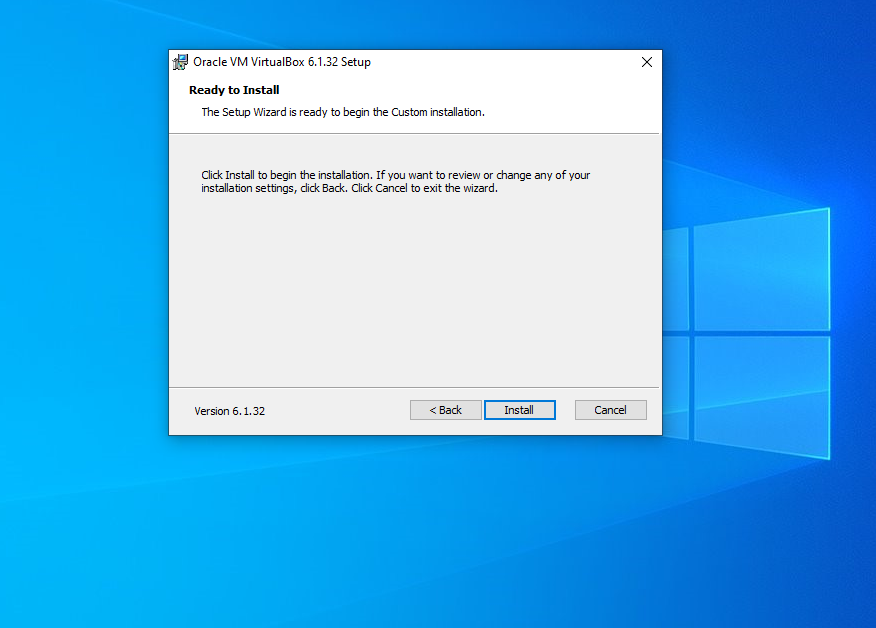Cancel the VirtualBox setup wizard
Image resolution: width=876 pixels, height=628 pixels.
(x=610, y=410)
